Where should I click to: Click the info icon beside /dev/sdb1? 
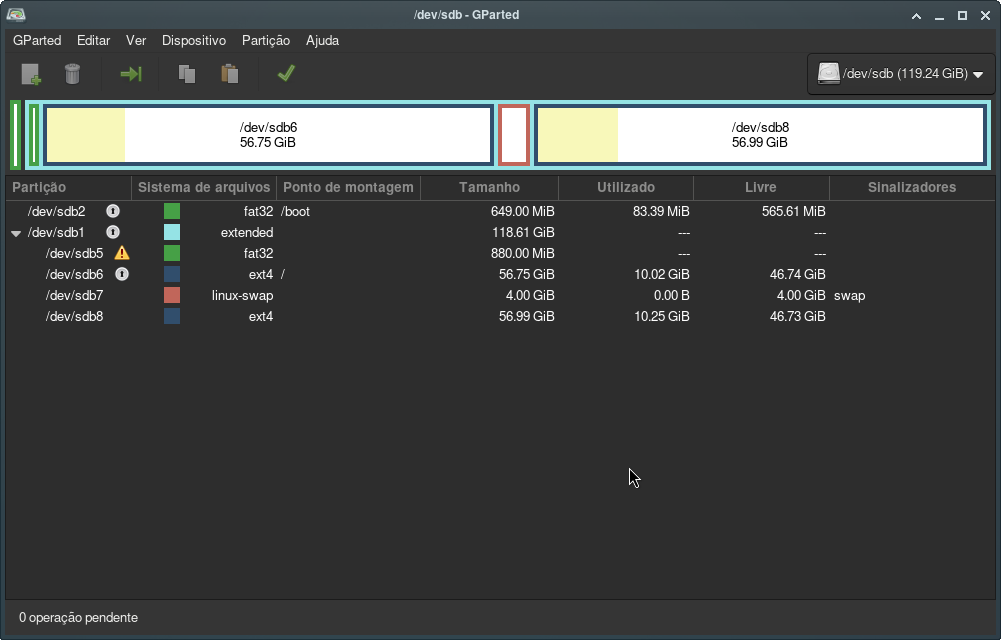[113, 232]
